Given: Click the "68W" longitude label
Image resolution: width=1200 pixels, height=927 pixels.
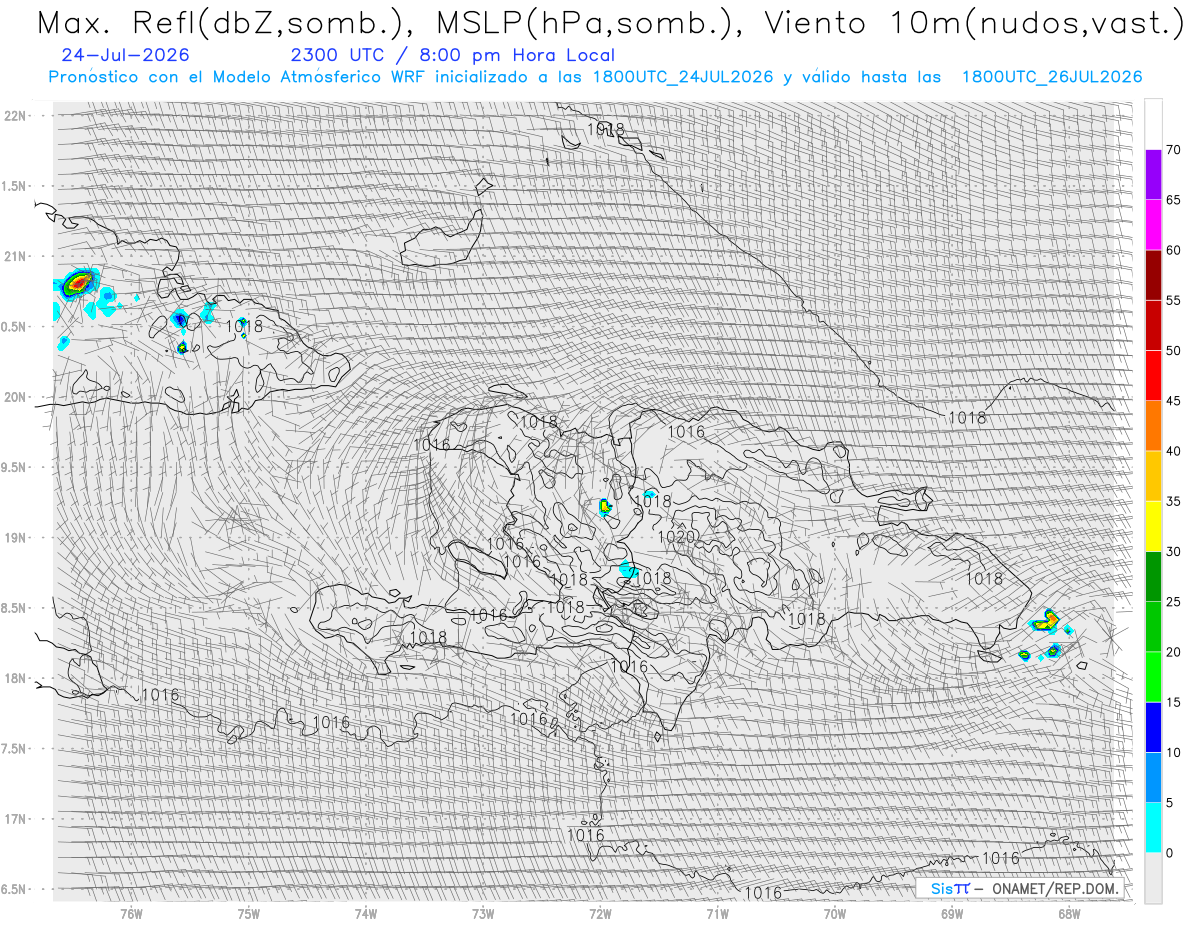Looking at the screenshot, I should tap(1069, 912).
